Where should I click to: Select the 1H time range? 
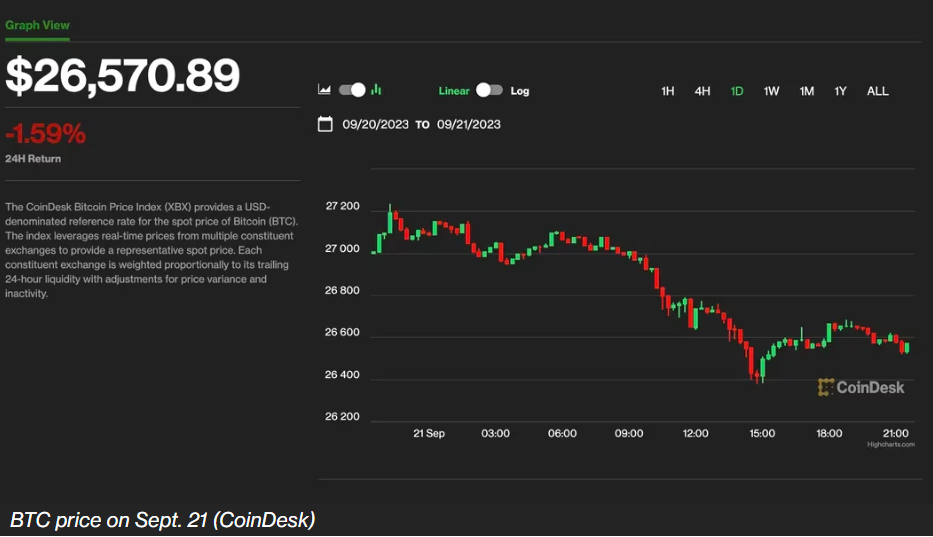point(668,91)
